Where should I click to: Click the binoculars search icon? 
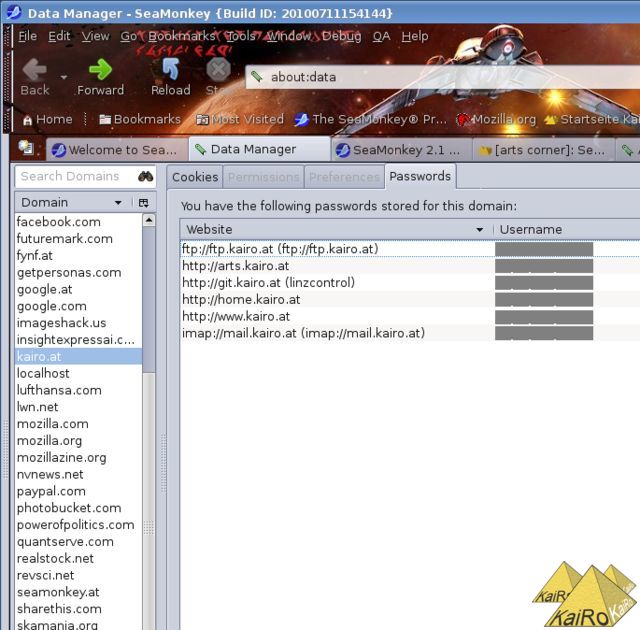click(x=146, y=176)
